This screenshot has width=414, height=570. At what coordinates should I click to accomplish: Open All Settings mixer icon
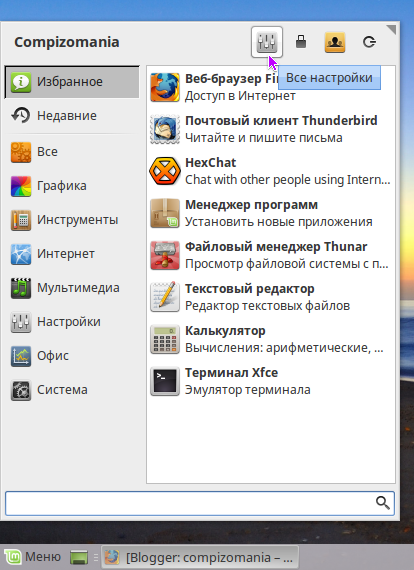(267, 42)
